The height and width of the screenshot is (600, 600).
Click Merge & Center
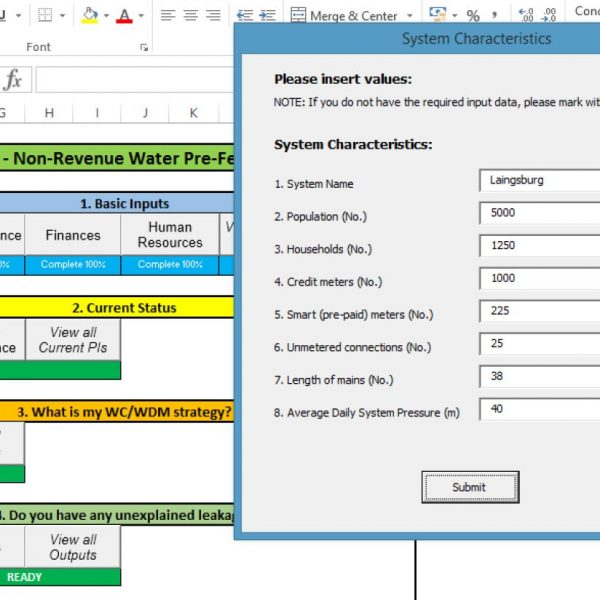(344, 16)
